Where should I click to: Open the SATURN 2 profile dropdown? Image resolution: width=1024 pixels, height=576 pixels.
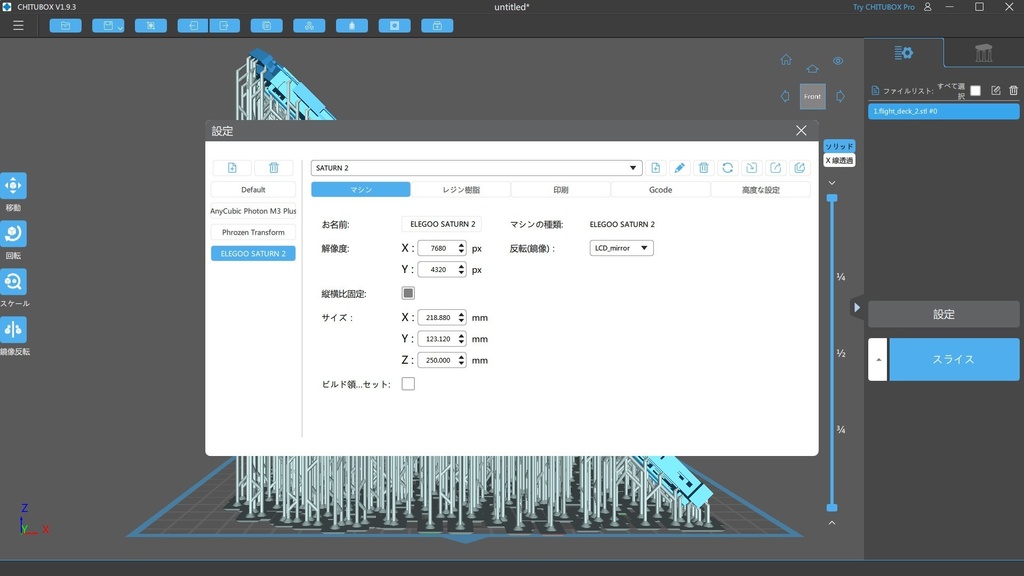tap(476, 168)
